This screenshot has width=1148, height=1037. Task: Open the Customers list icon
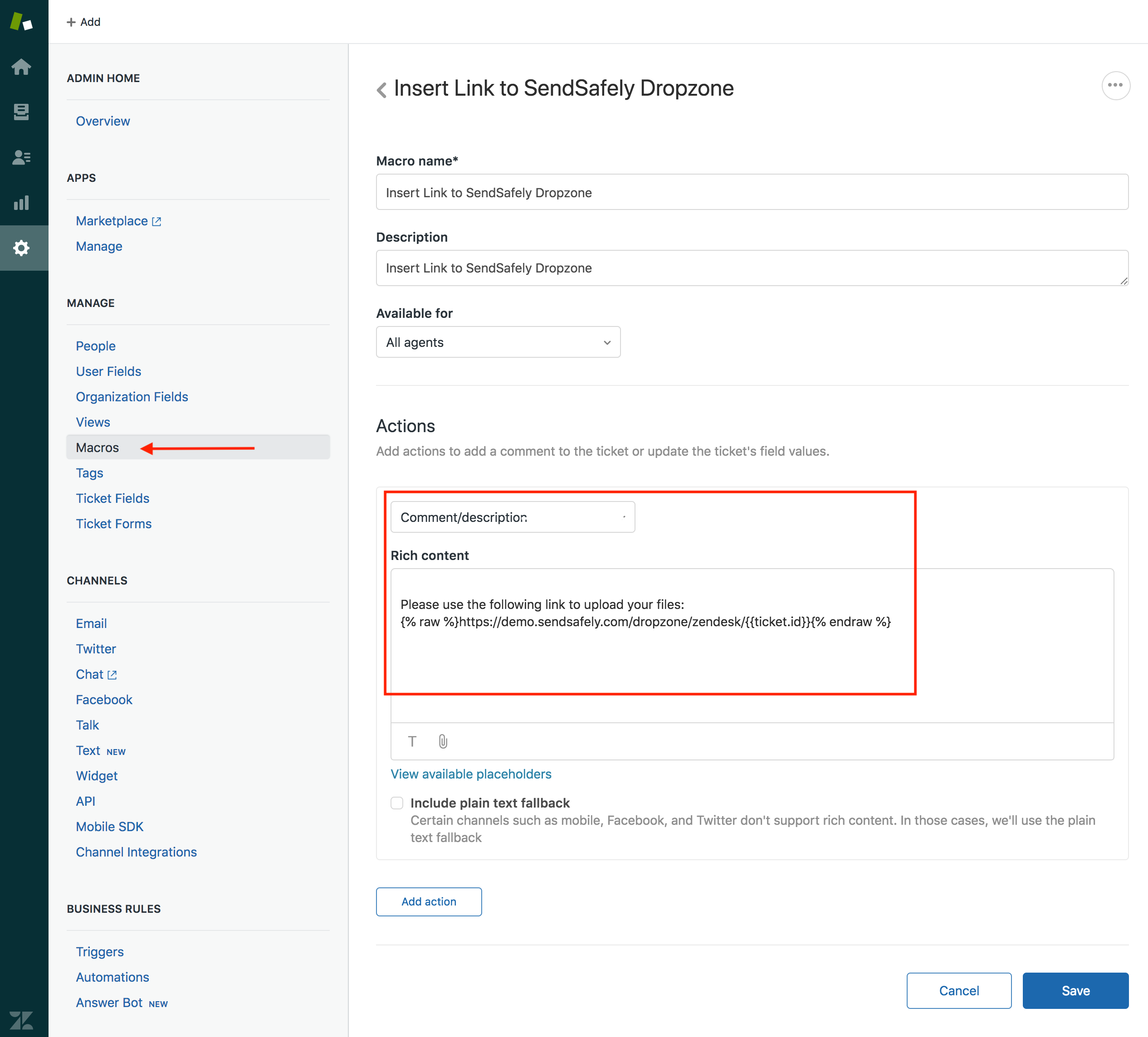[21, 157]
